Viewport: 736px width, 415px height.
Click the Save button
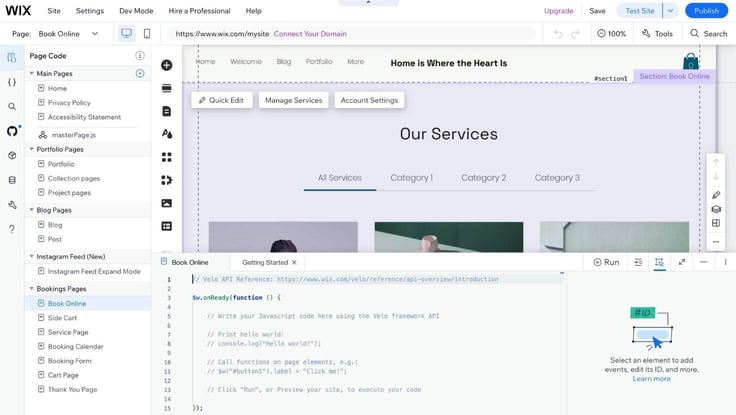point(597,11)
